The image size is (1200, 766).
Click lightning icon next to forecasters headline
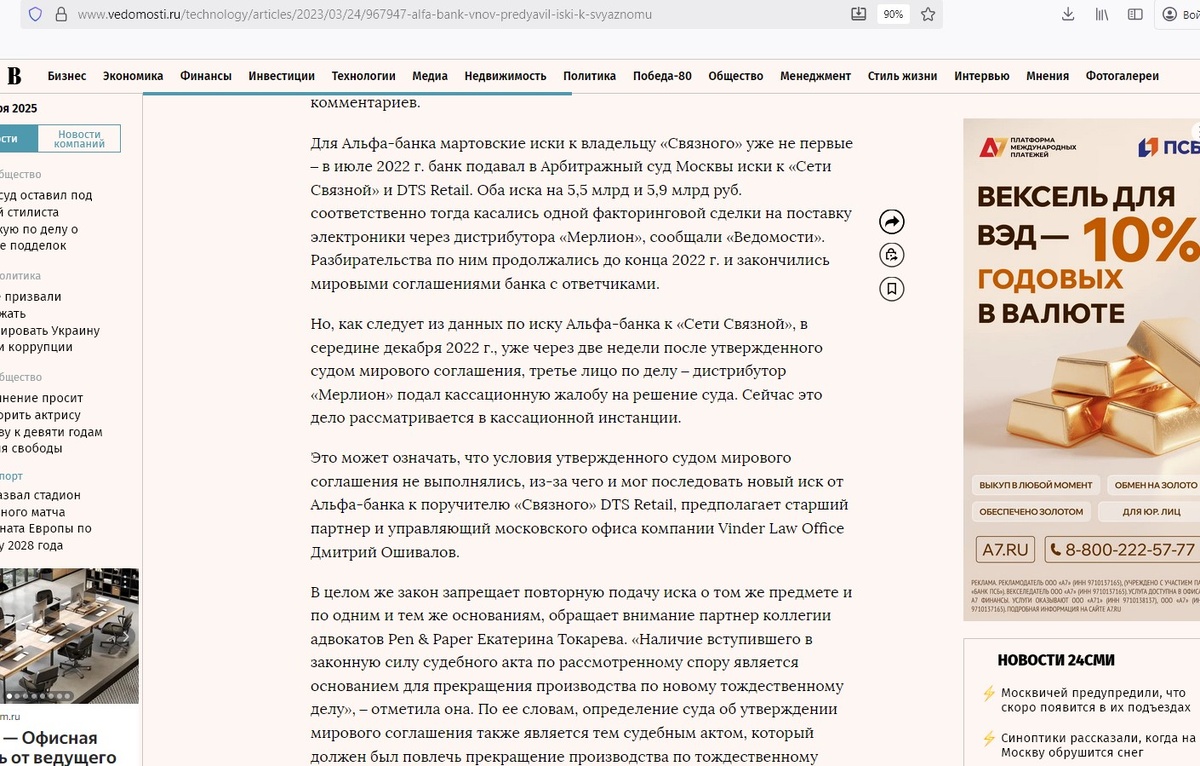988,740
